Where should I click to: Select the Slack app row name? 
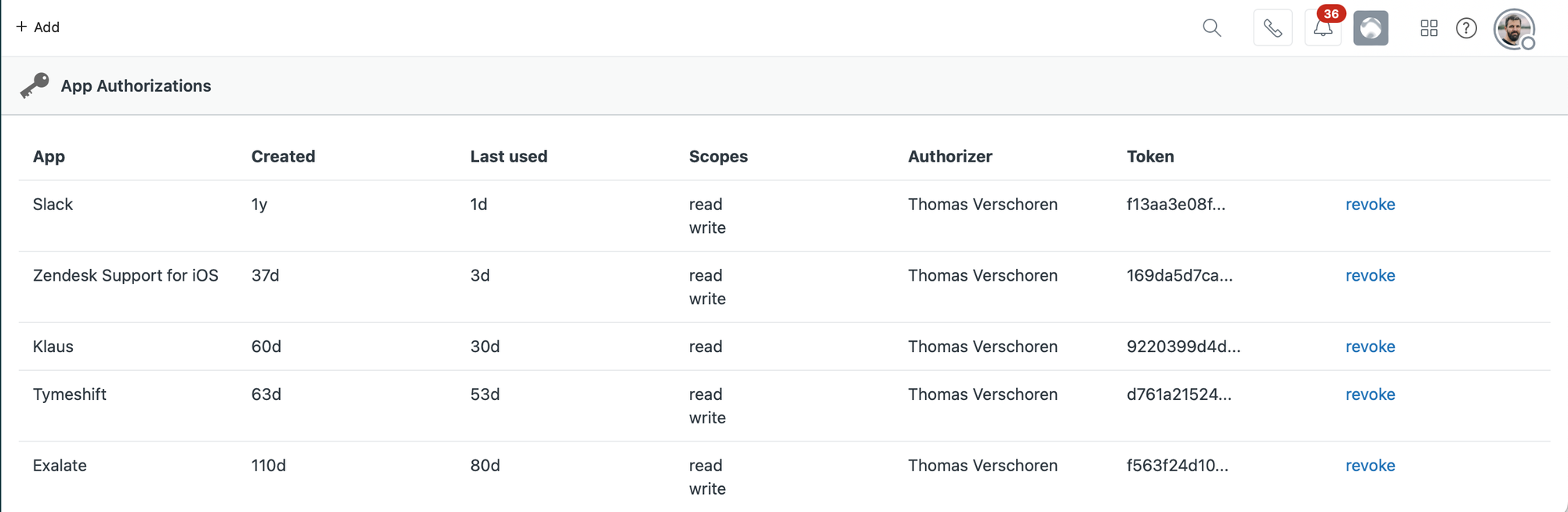53,205
